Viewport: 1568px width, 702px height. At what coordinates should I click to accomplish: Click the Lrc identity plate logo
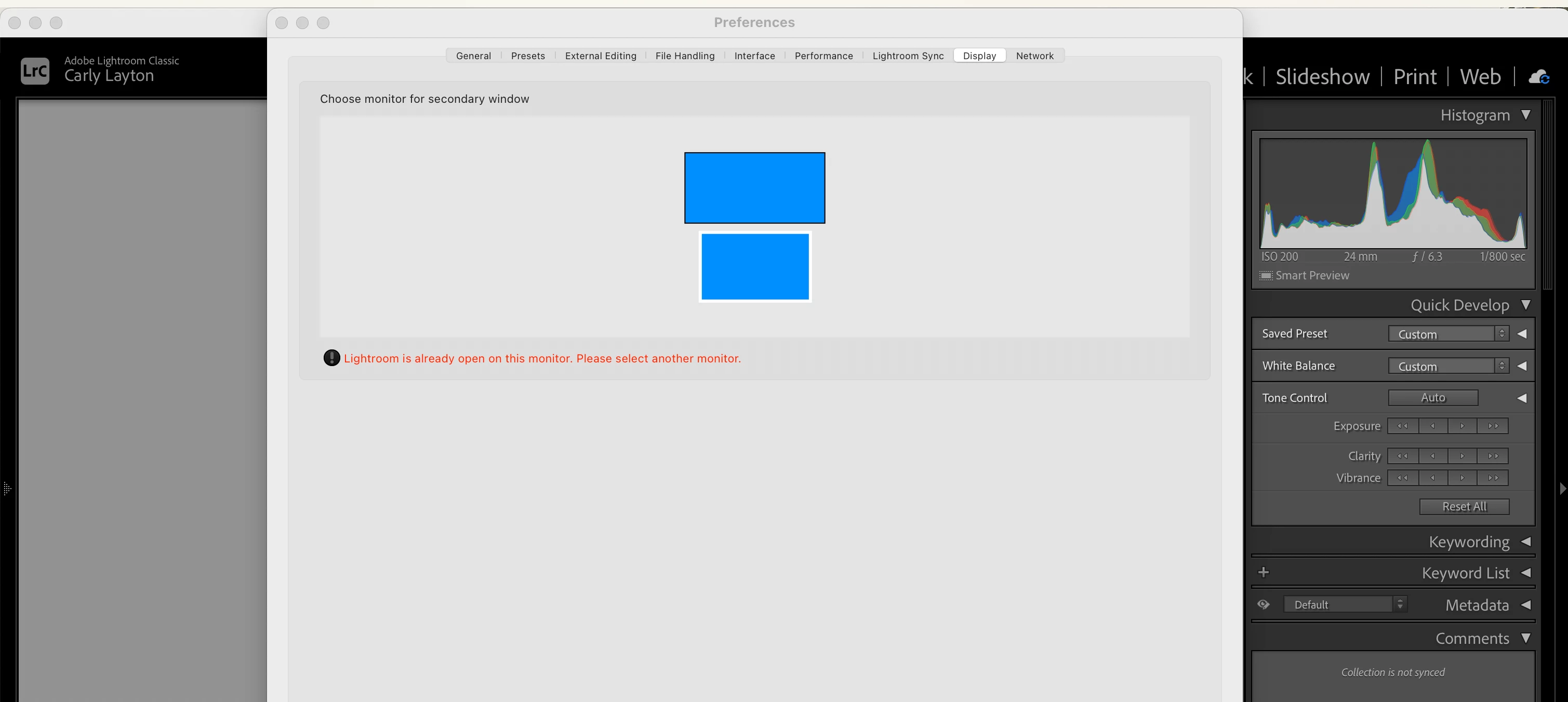[x=35, y=71]
